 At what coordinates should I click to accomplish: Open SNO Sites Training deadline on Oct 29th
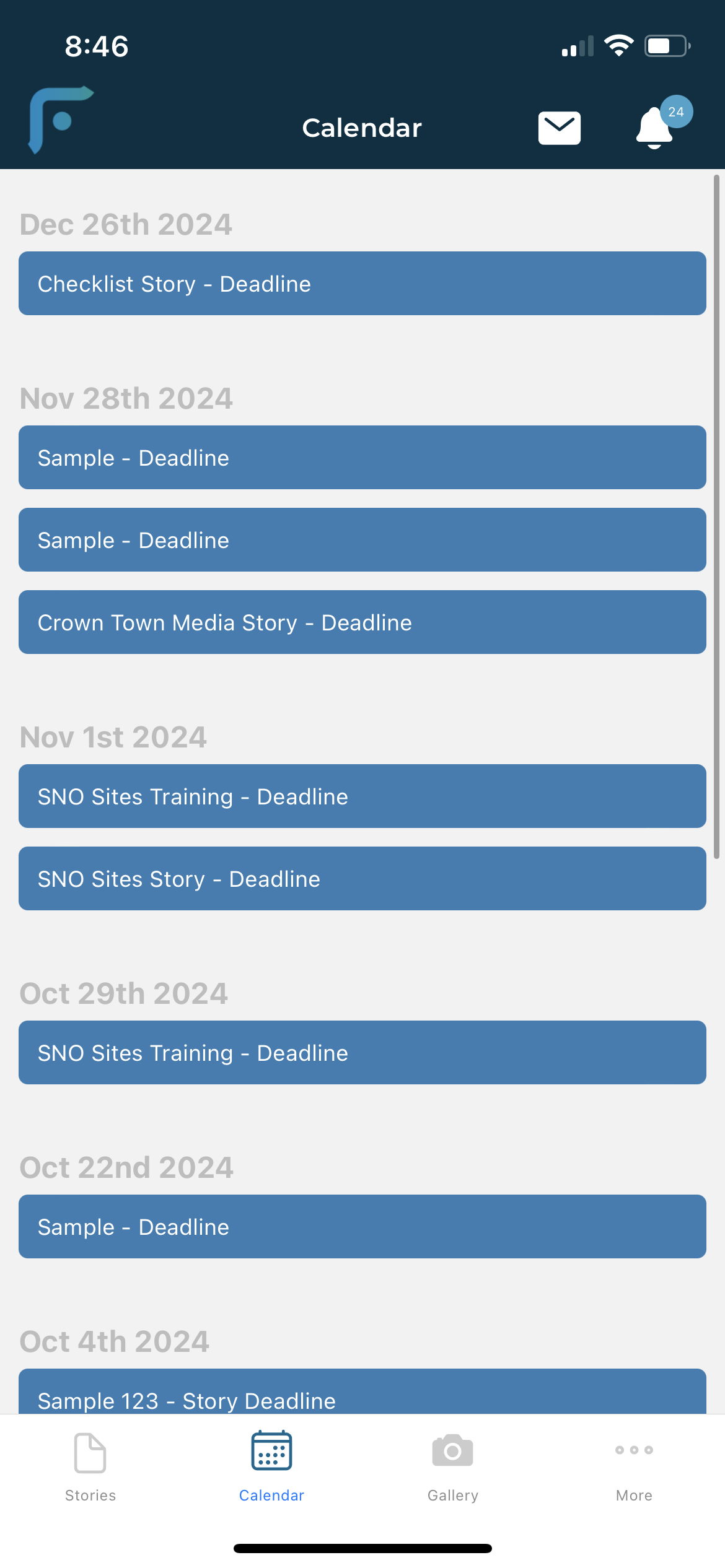point(362,1053)
